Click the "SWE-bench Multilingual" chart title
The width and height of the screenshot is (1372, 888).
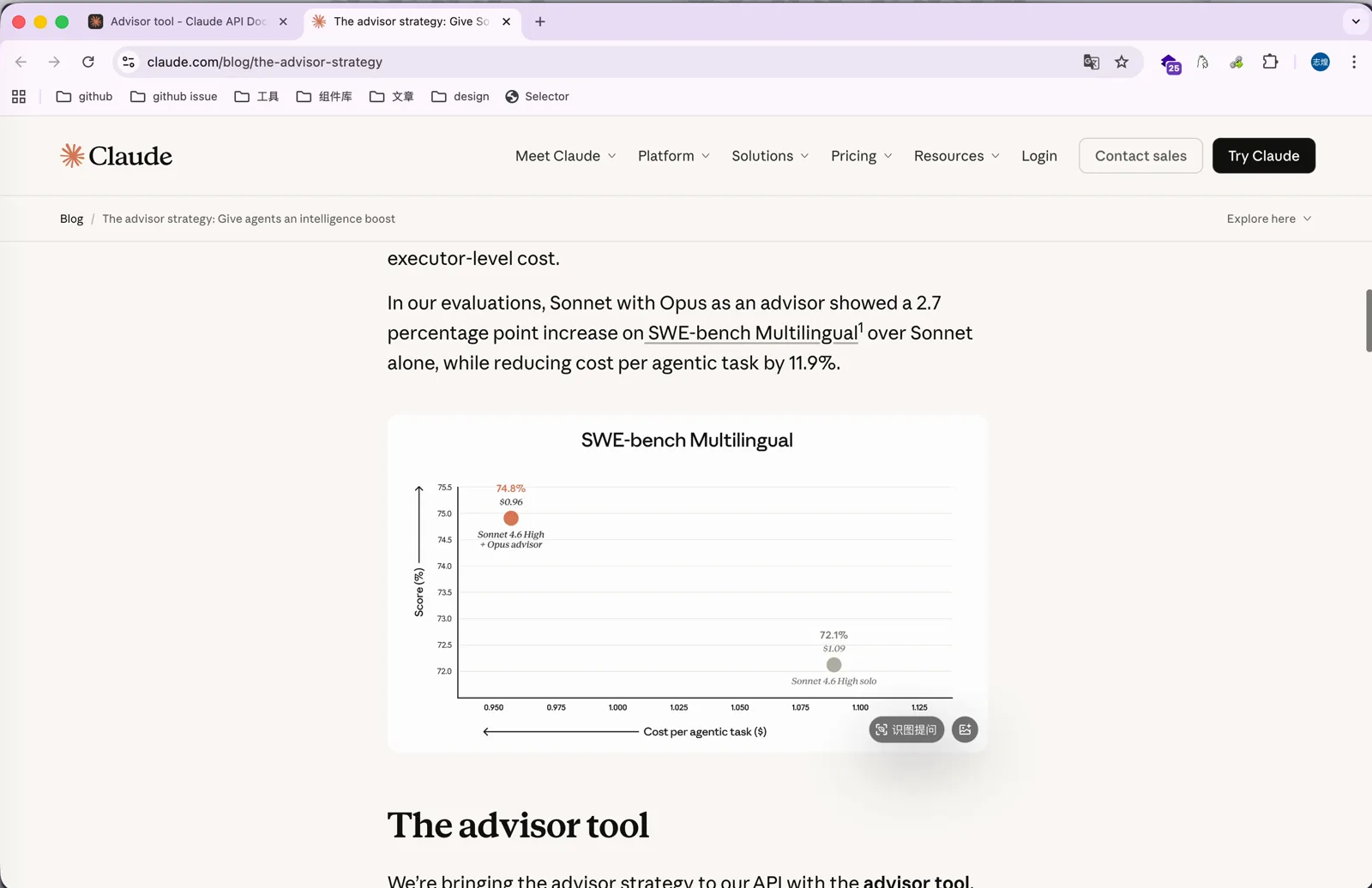687,441
